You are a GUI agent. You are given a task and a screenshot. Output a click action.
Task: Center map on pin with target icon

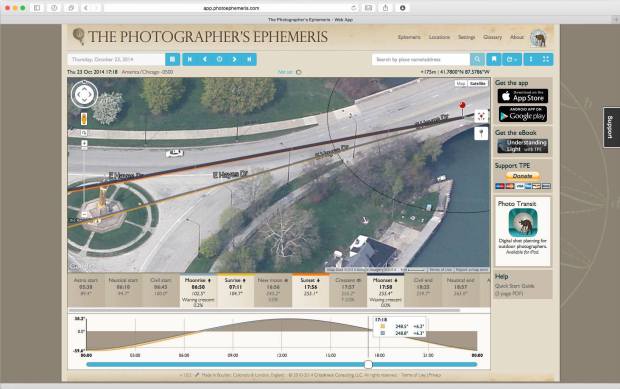[481, 116]
